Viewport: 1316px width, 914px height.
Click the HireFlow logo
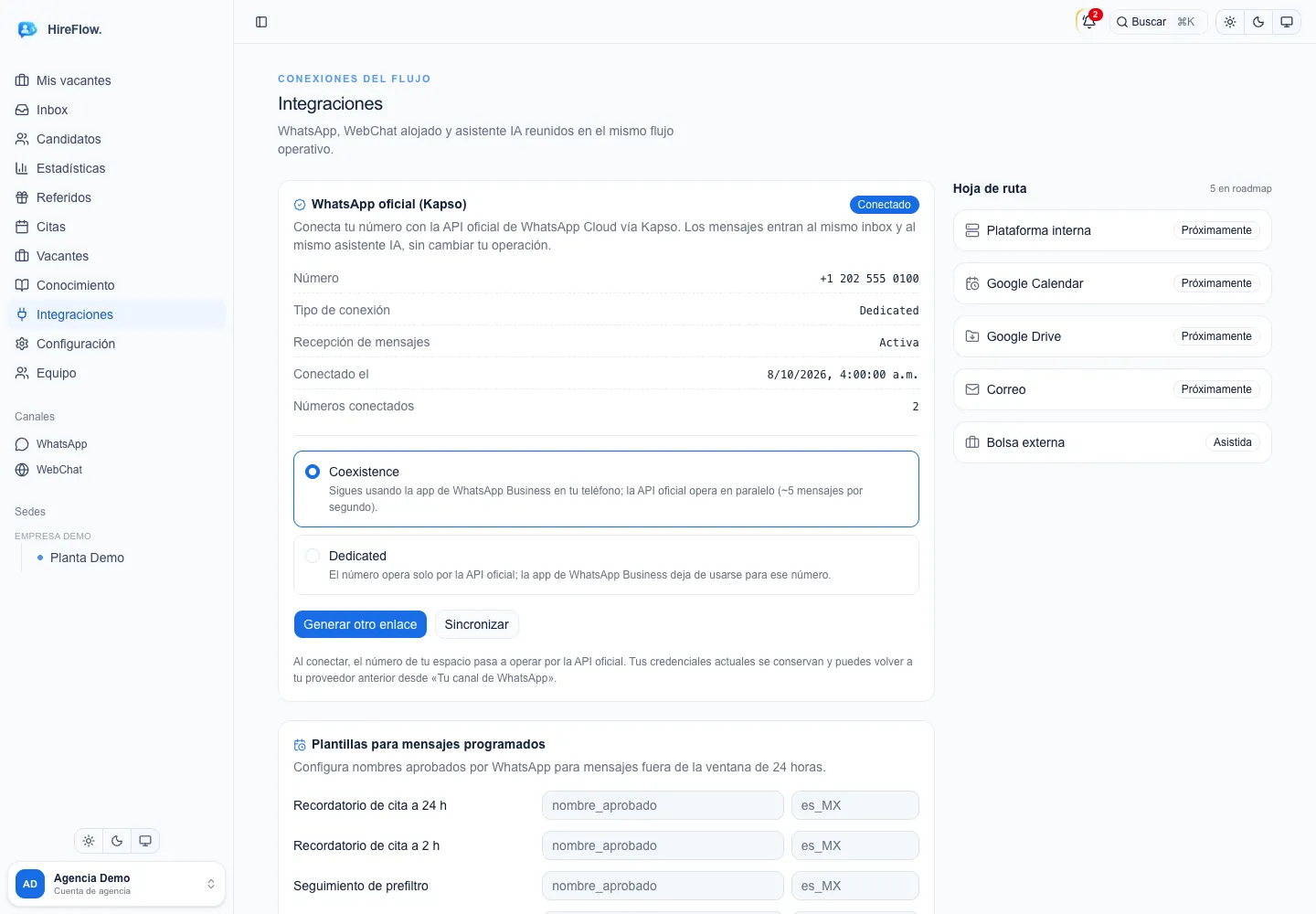27,29
